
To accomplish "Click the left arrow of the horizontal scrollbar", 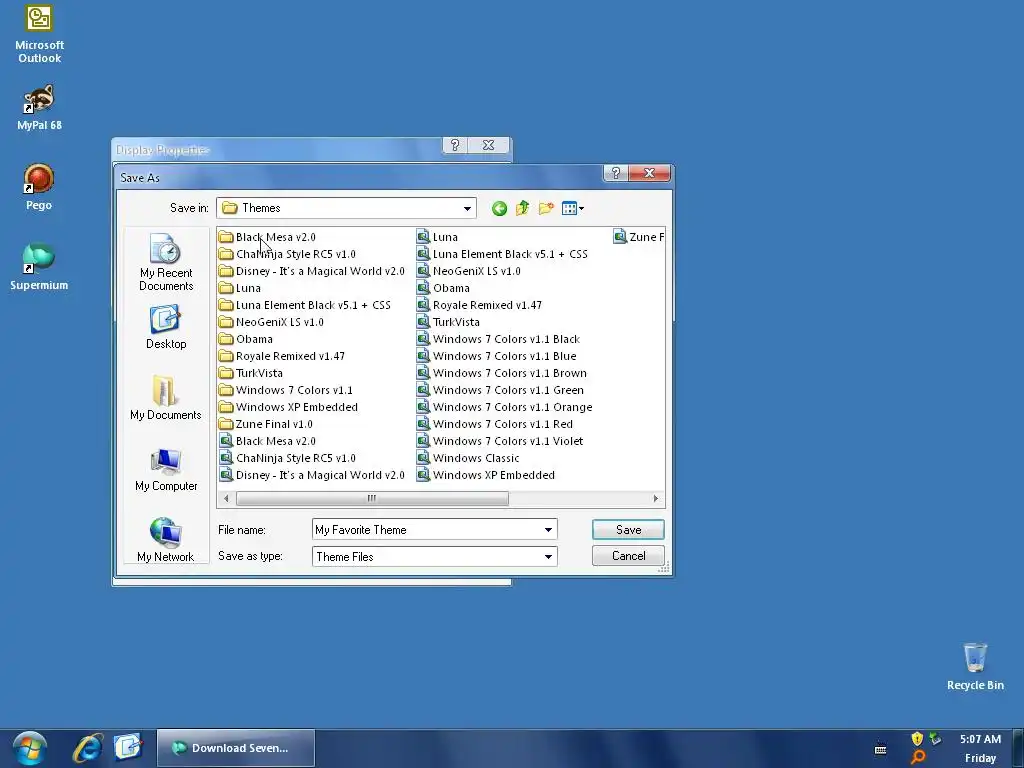I will [226, 498].
